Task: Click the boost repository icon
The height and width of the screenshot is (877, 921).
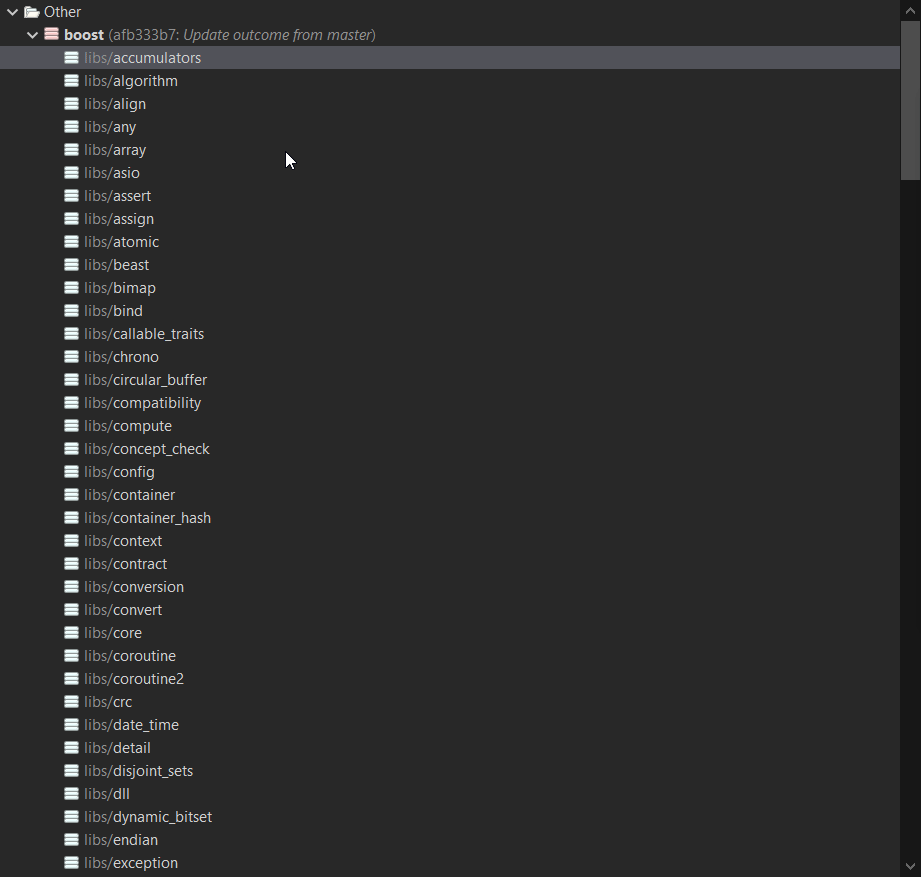Action: [x=51, y=35]
